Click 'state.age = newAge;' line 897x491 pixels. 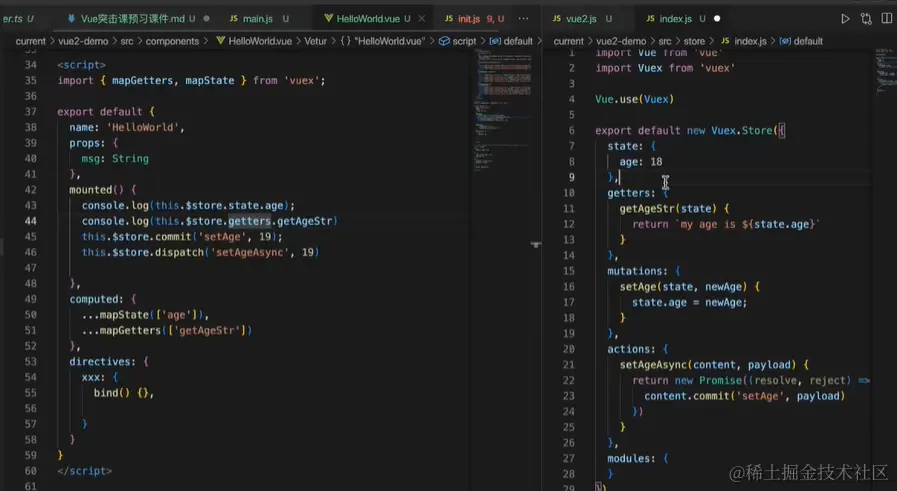[x=689, y=302]
